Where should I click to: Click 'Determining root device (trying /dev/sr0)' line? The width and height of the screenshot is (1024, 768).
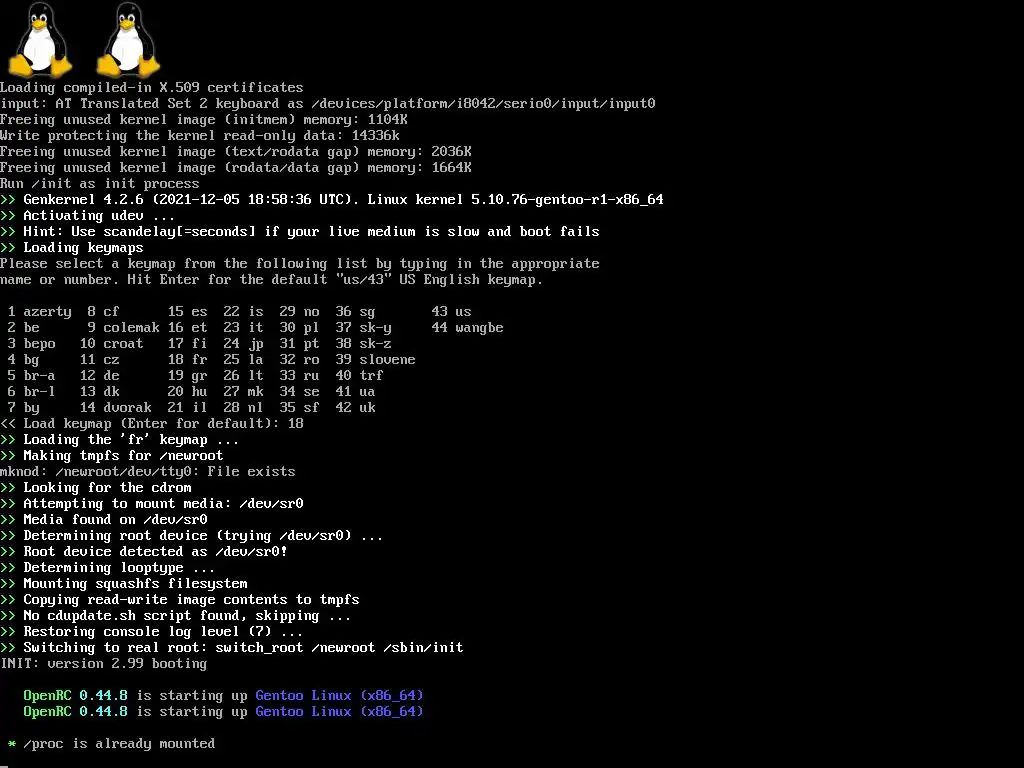[191, 536]
